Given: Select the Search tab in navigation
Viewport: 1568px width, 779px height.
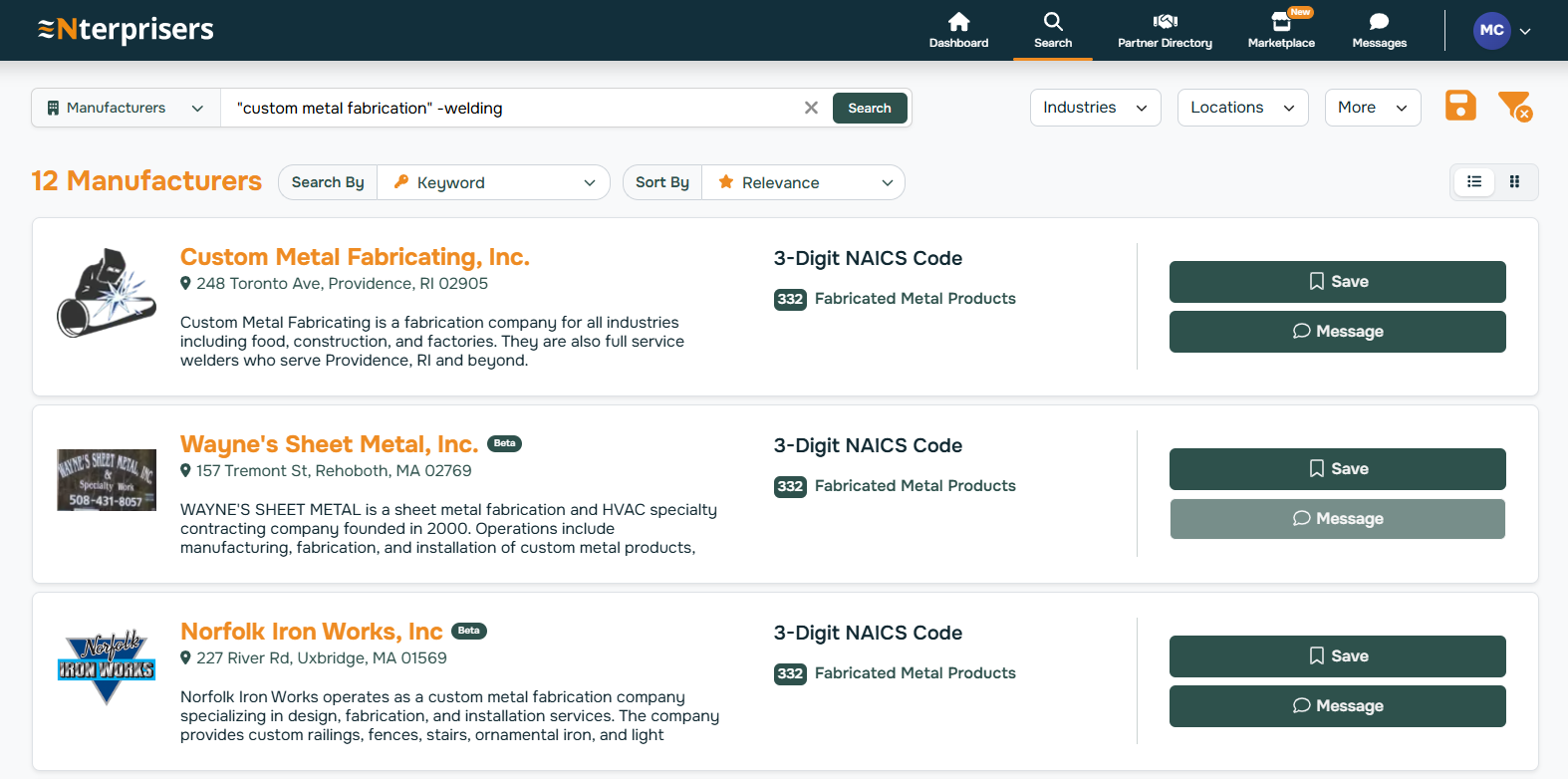Looking at the screenshot, I should coord(1053,30).
